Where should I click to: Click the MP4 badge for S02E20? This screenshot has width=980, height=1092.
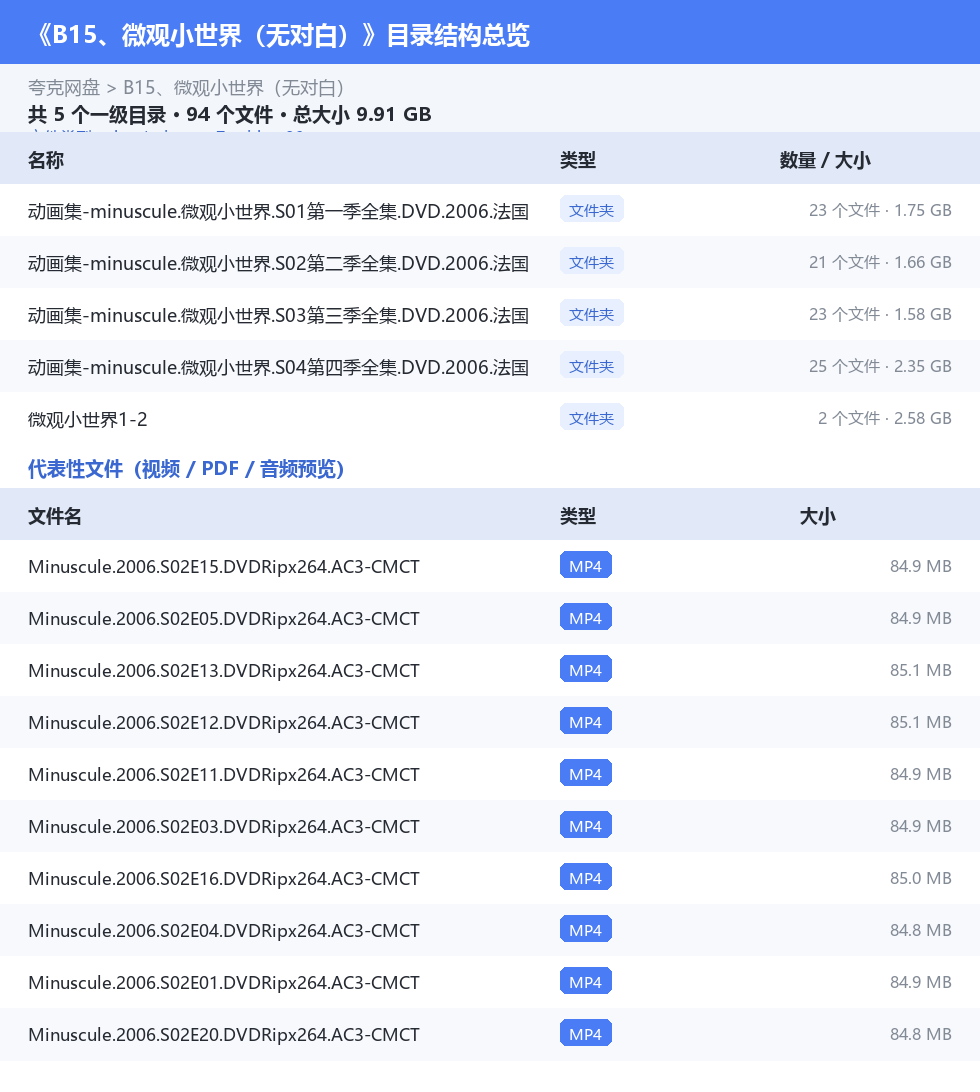click(x=586, y=1034)
